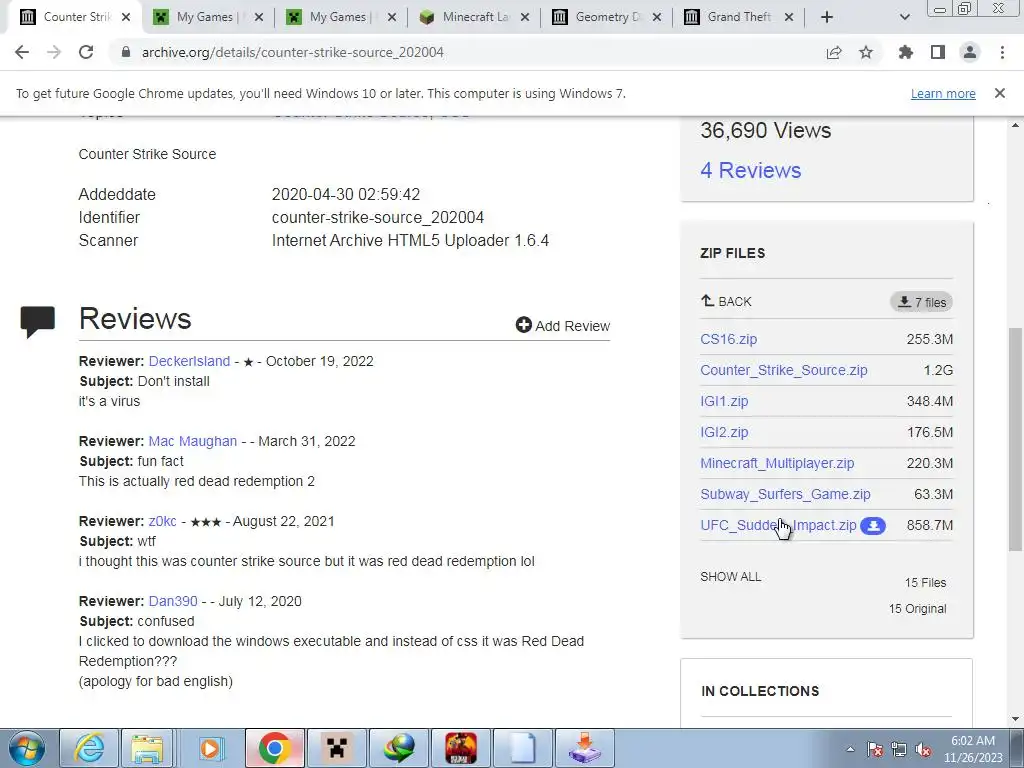Reload the archive.org page
Viewport: 1024px width, 768px height.
[x=86, y=52]
